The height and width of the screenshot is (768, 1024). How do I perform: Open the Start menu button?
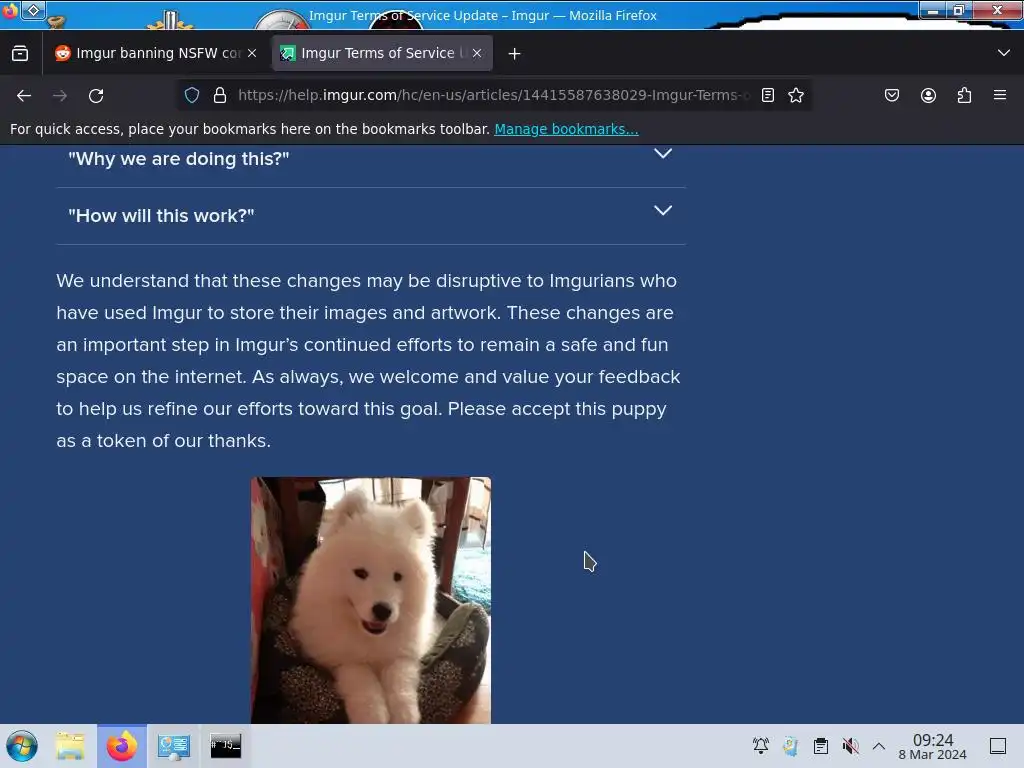coord(22,746)
